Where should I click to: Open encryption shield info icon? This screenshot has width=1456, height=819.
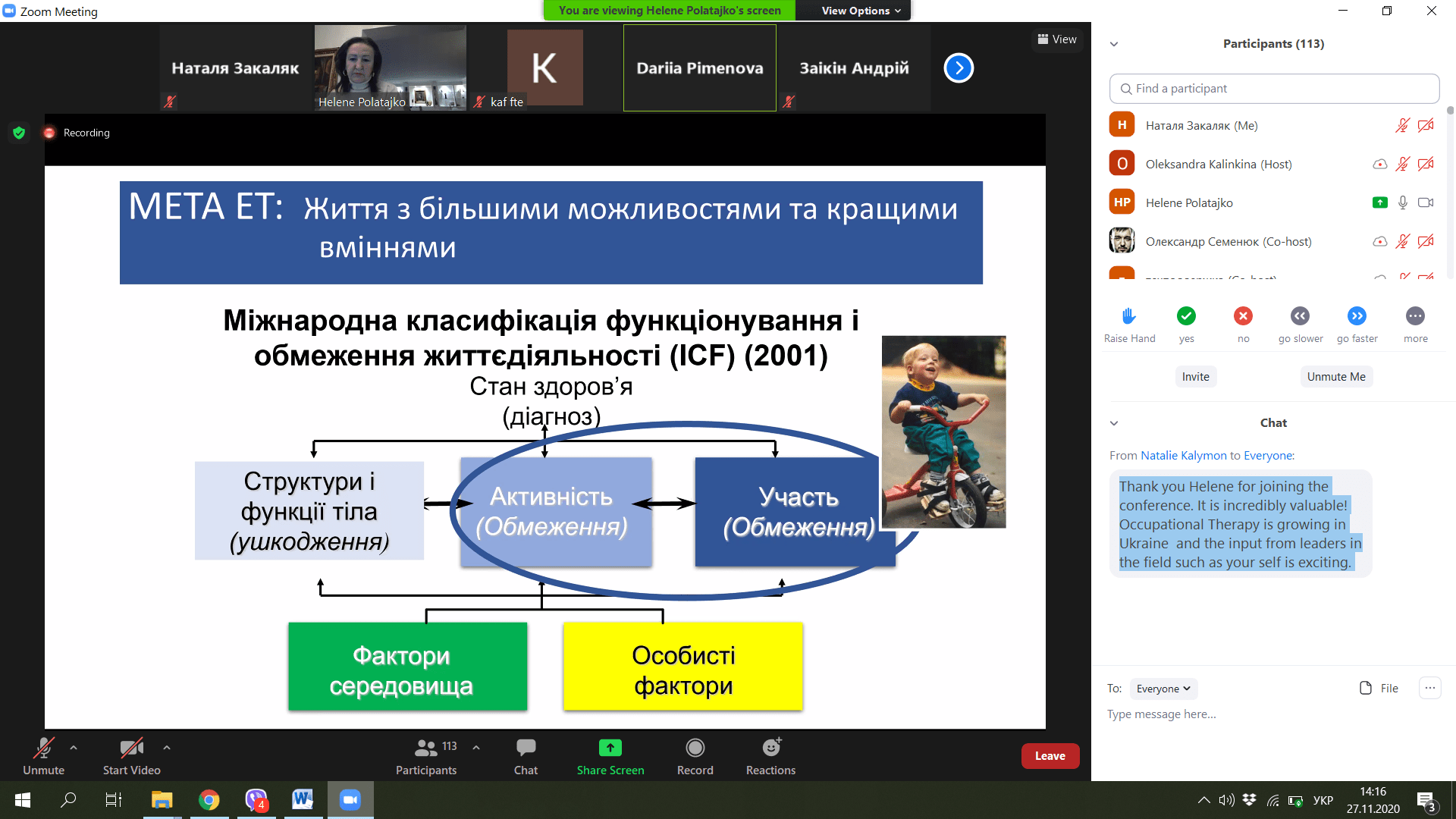click(x=19, y=133)
